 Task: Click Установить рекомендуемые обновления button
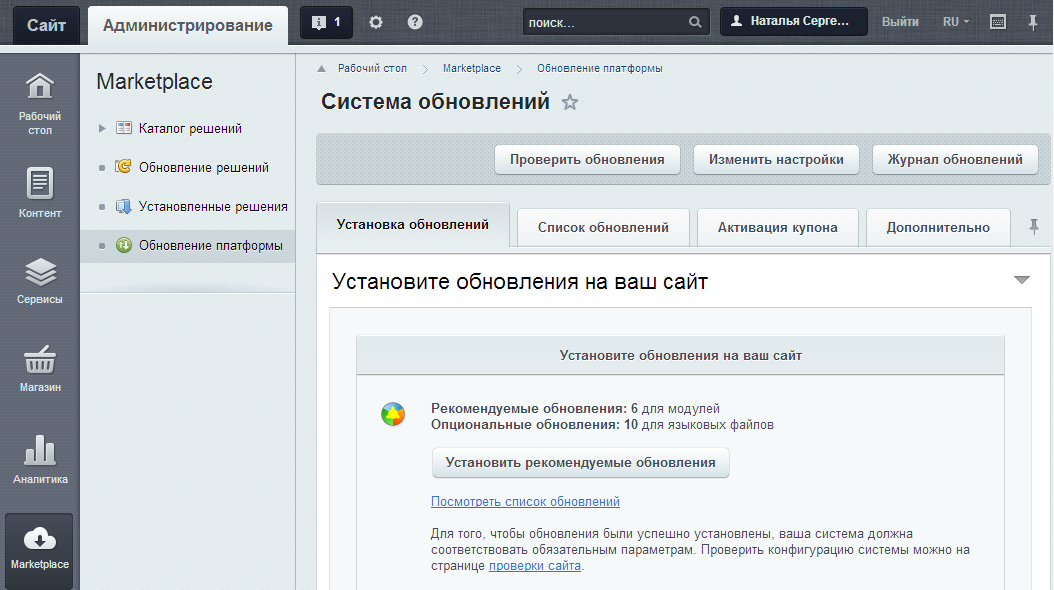[x=580, y=462]
